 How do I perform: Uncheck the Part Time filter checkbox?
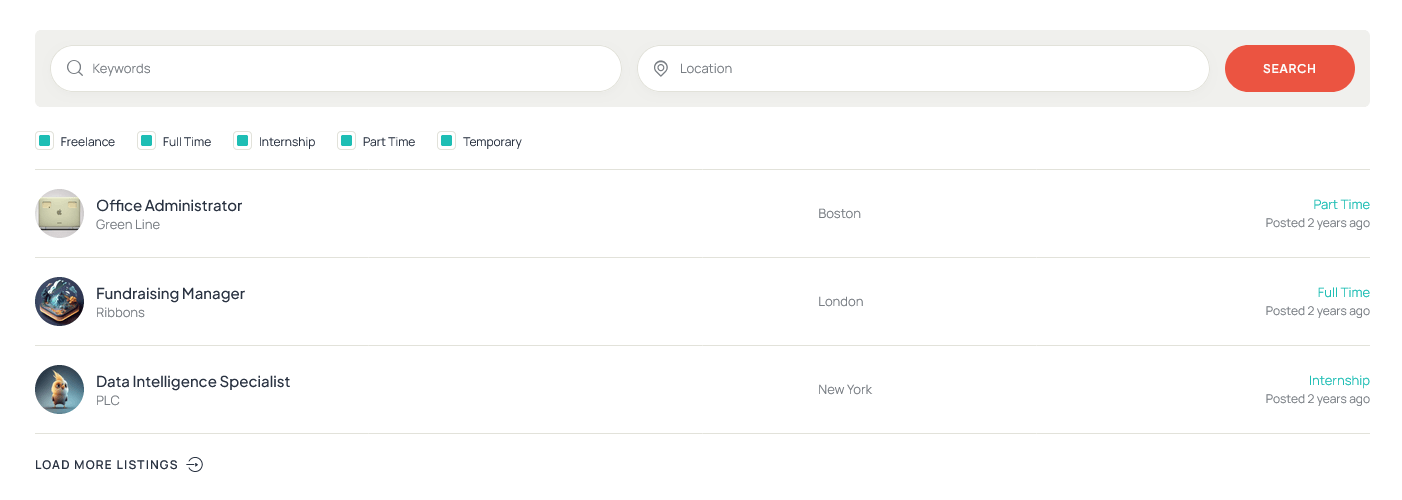(346, 141)
